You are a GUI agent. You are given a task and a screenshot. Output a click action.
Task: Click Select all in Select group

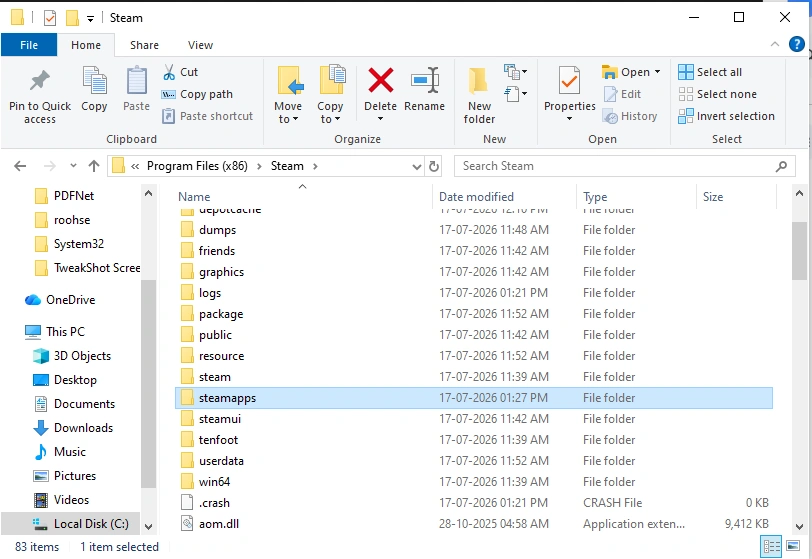(710, 72)
